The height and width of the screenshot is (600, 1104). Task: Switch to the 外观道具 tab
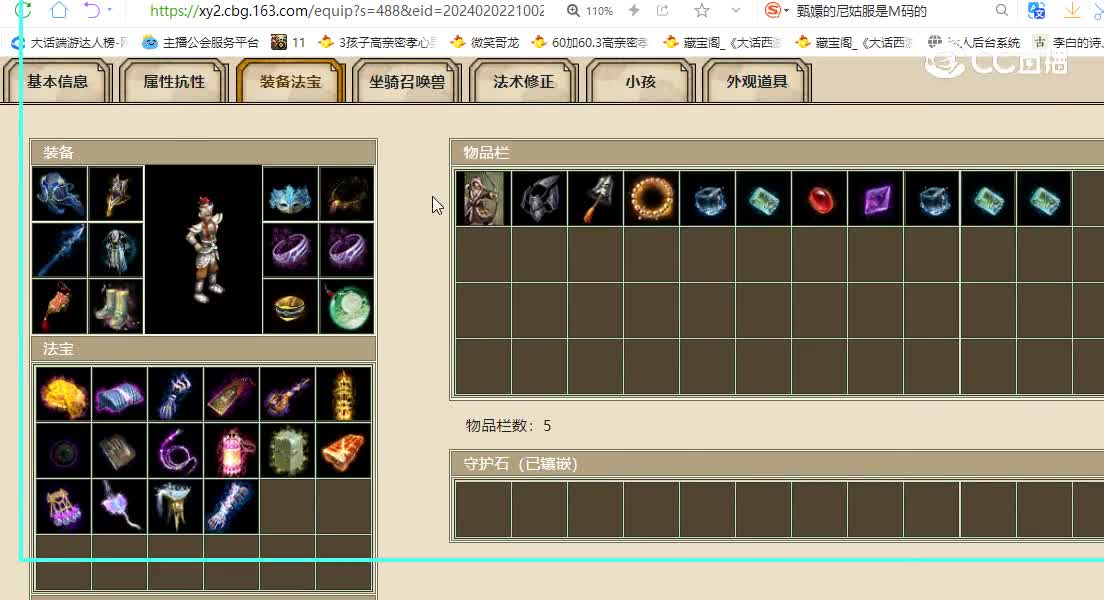click(x=757, y=82)
